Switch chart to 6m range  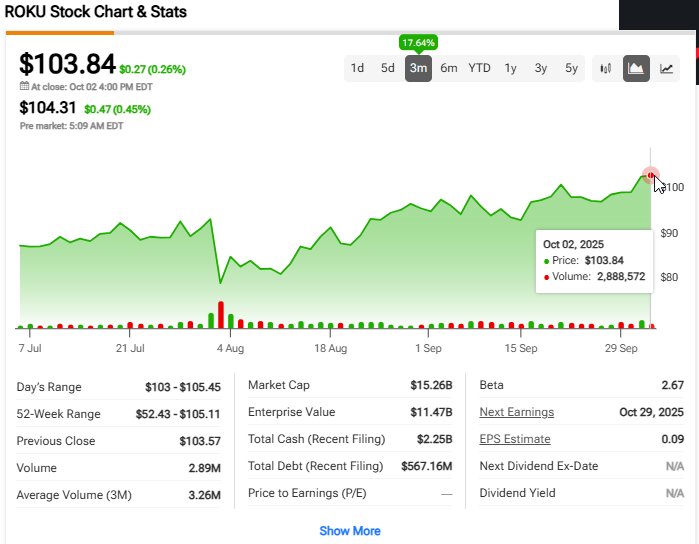click(449, 69)
